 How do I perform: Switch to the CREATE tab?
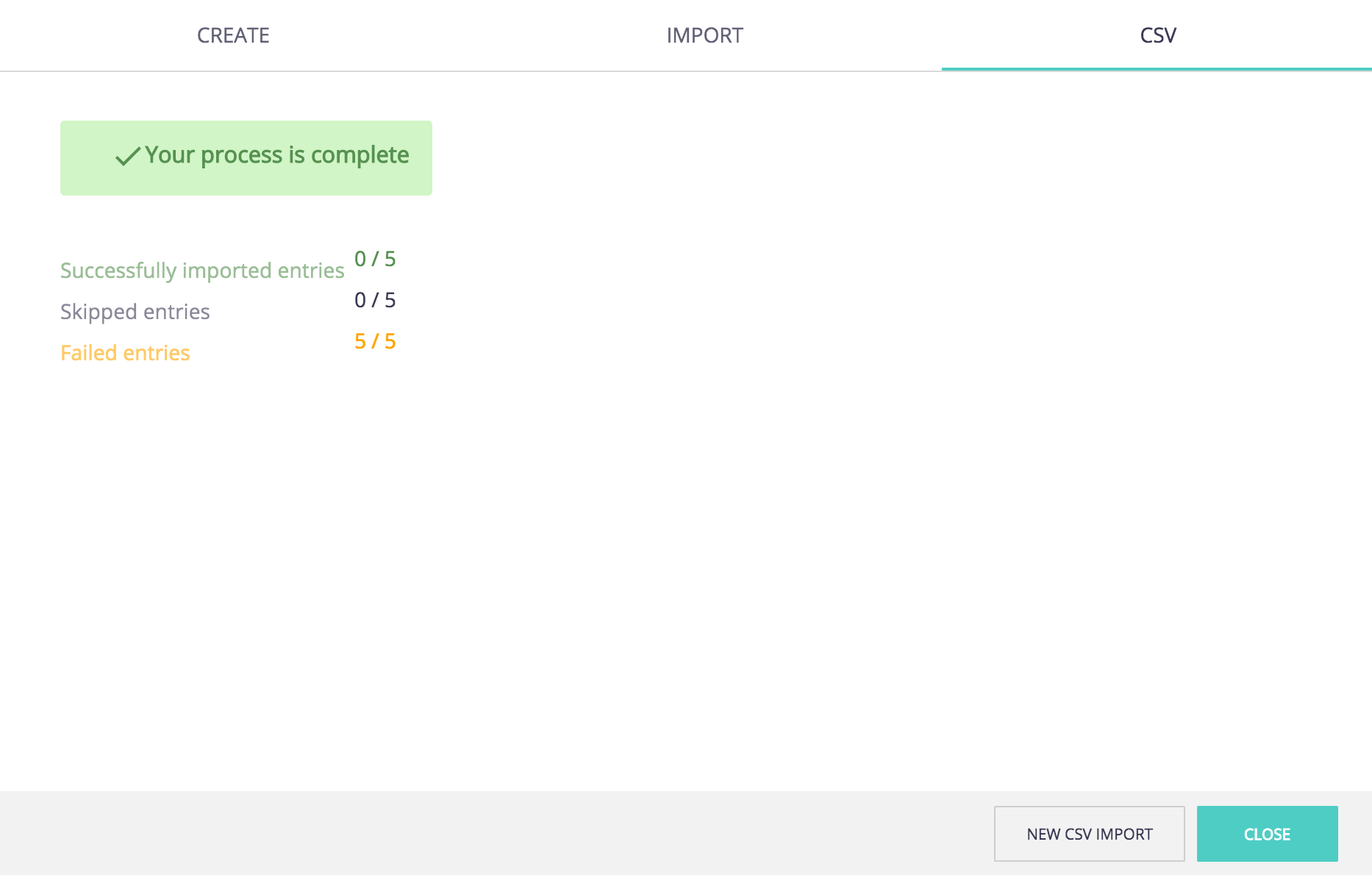click(x=233, y=35)
